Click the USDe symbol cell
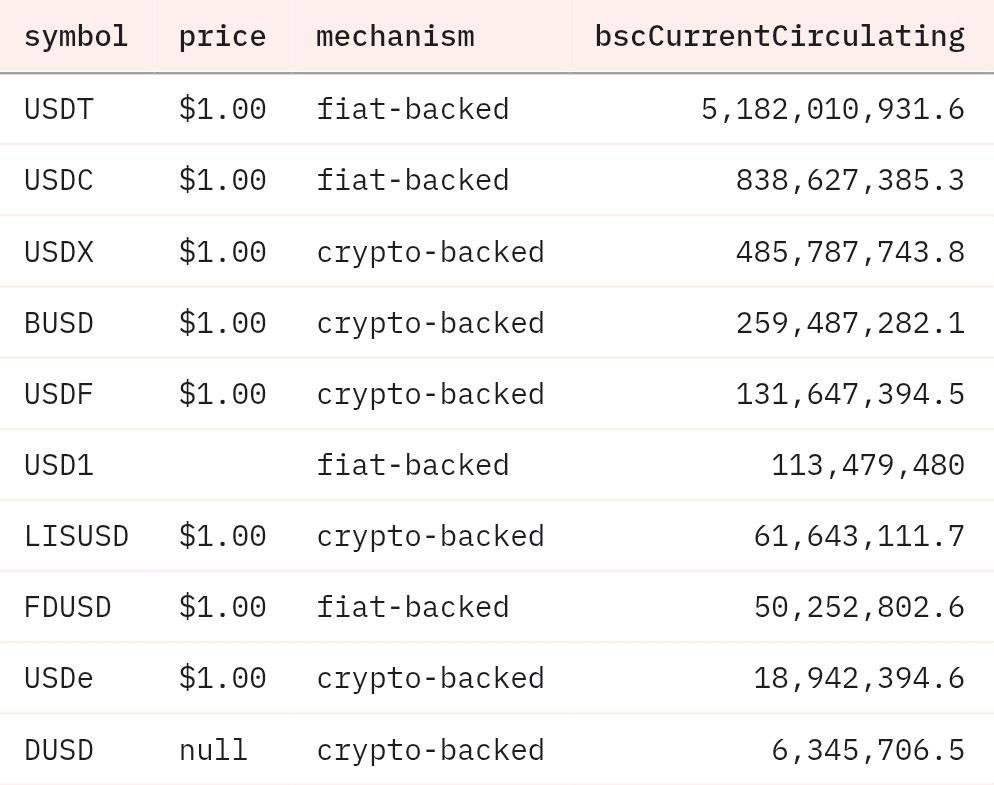 (59, 678)
